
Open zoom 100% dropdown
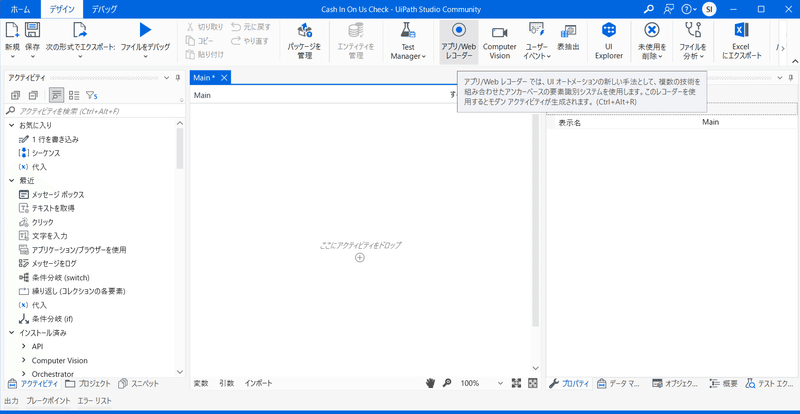pos(499,383)
